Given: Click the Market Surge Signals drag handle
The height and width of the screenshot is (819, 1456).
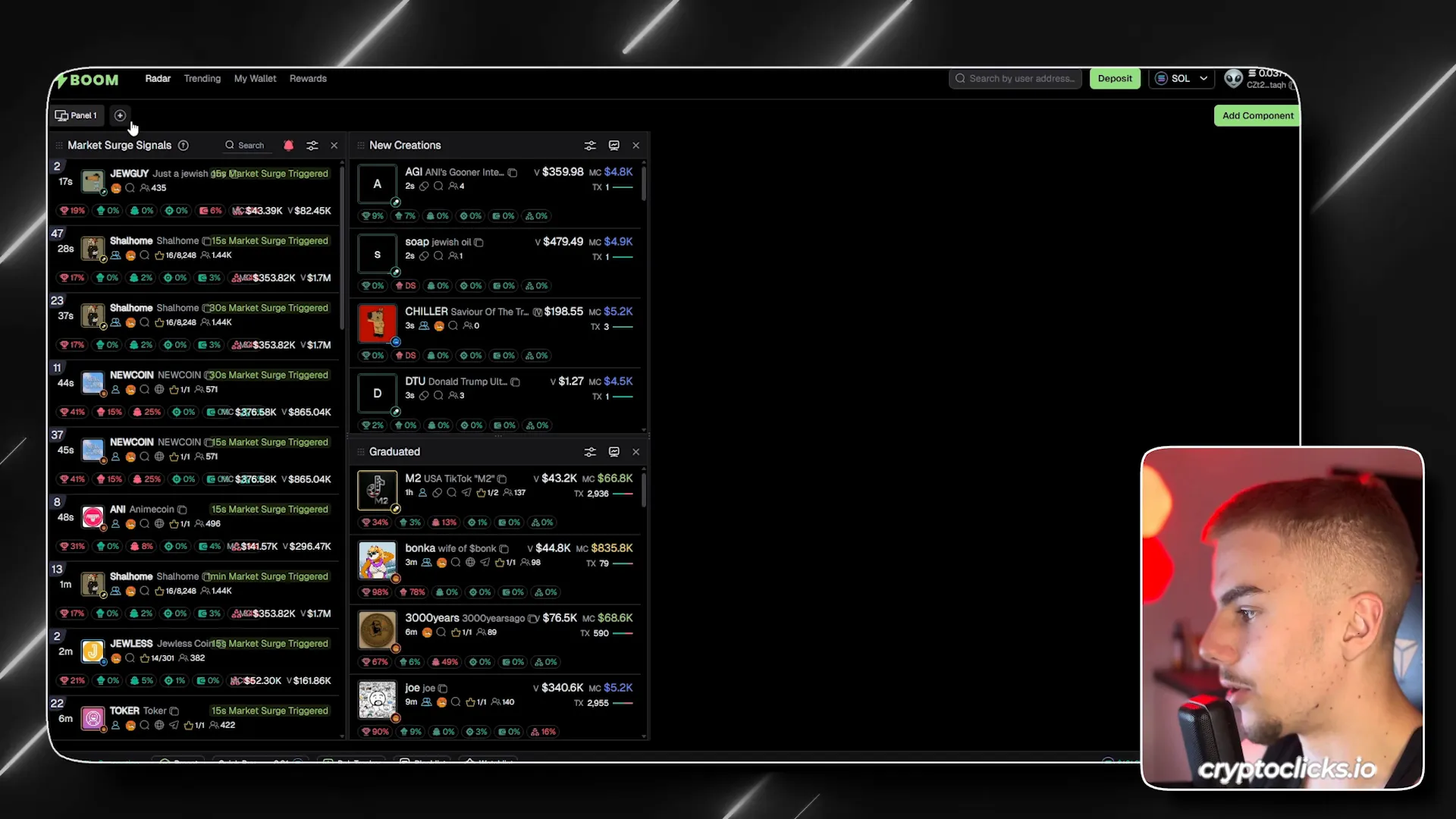Looking at the screenshot, I should tap(59, 146).
